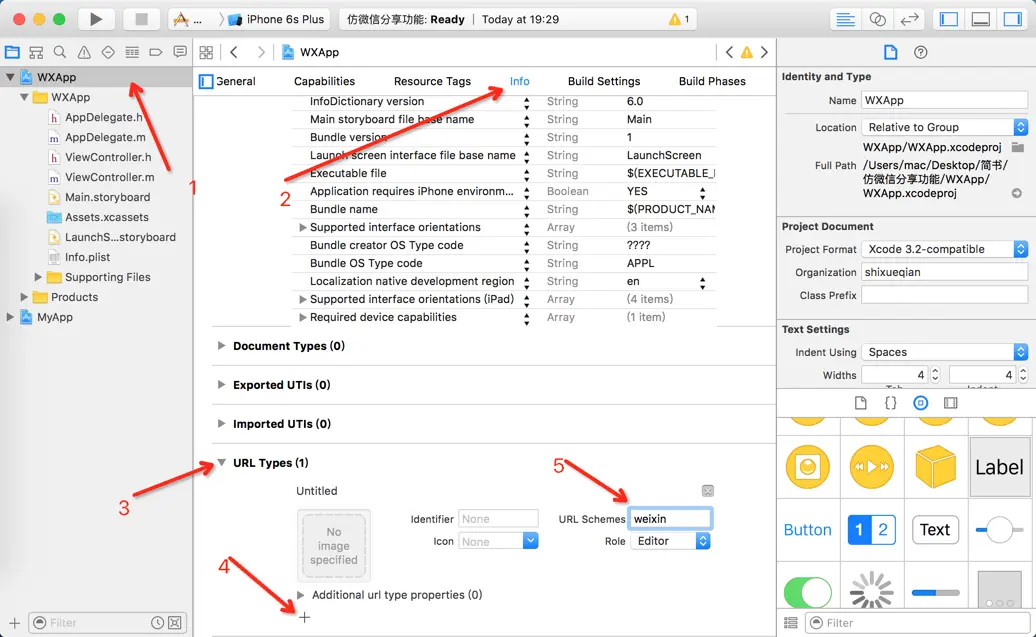Select iPhone 6s Plus run destination
Image resolution: width=1036 pixels, height=637 pixels.
point(278,19)
